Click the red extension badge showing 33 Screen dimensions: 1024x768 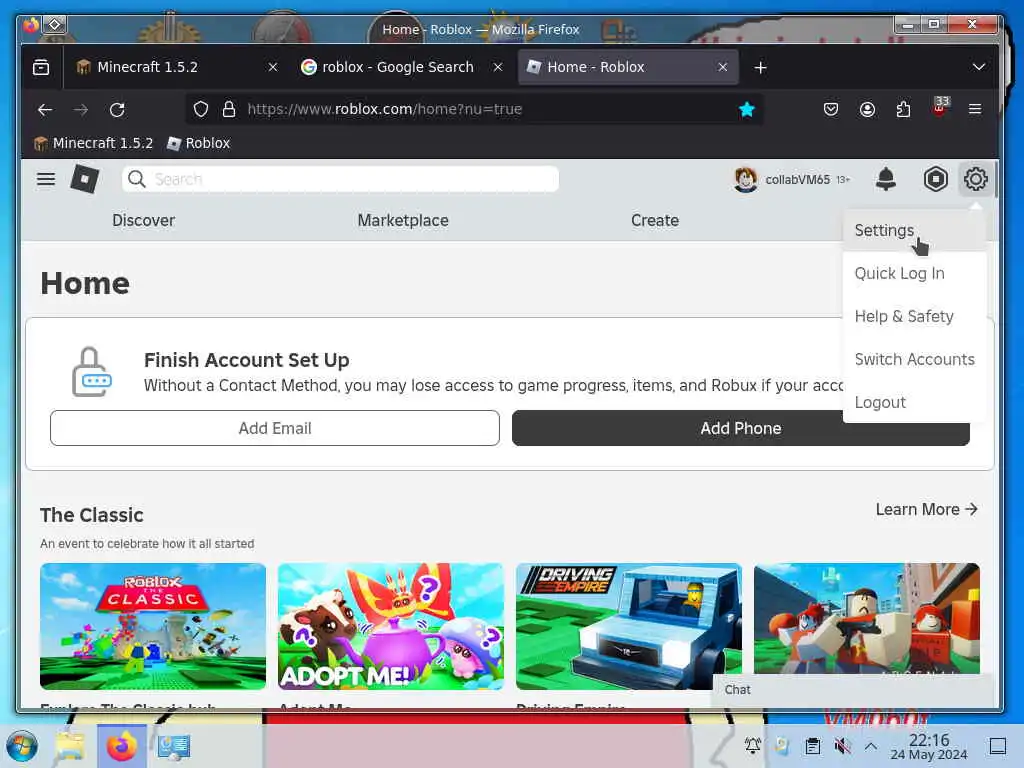click(x=940, y=106)
